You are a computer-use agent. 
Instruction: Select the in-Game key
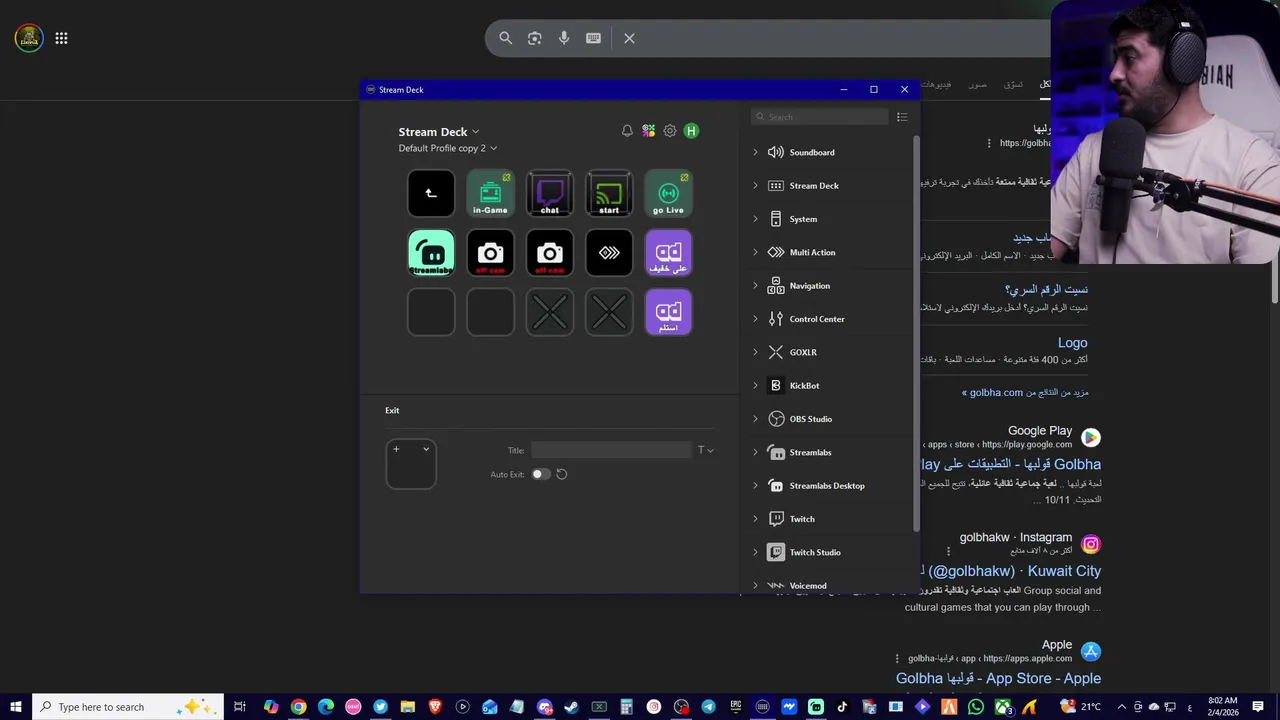tap(490, 193)
